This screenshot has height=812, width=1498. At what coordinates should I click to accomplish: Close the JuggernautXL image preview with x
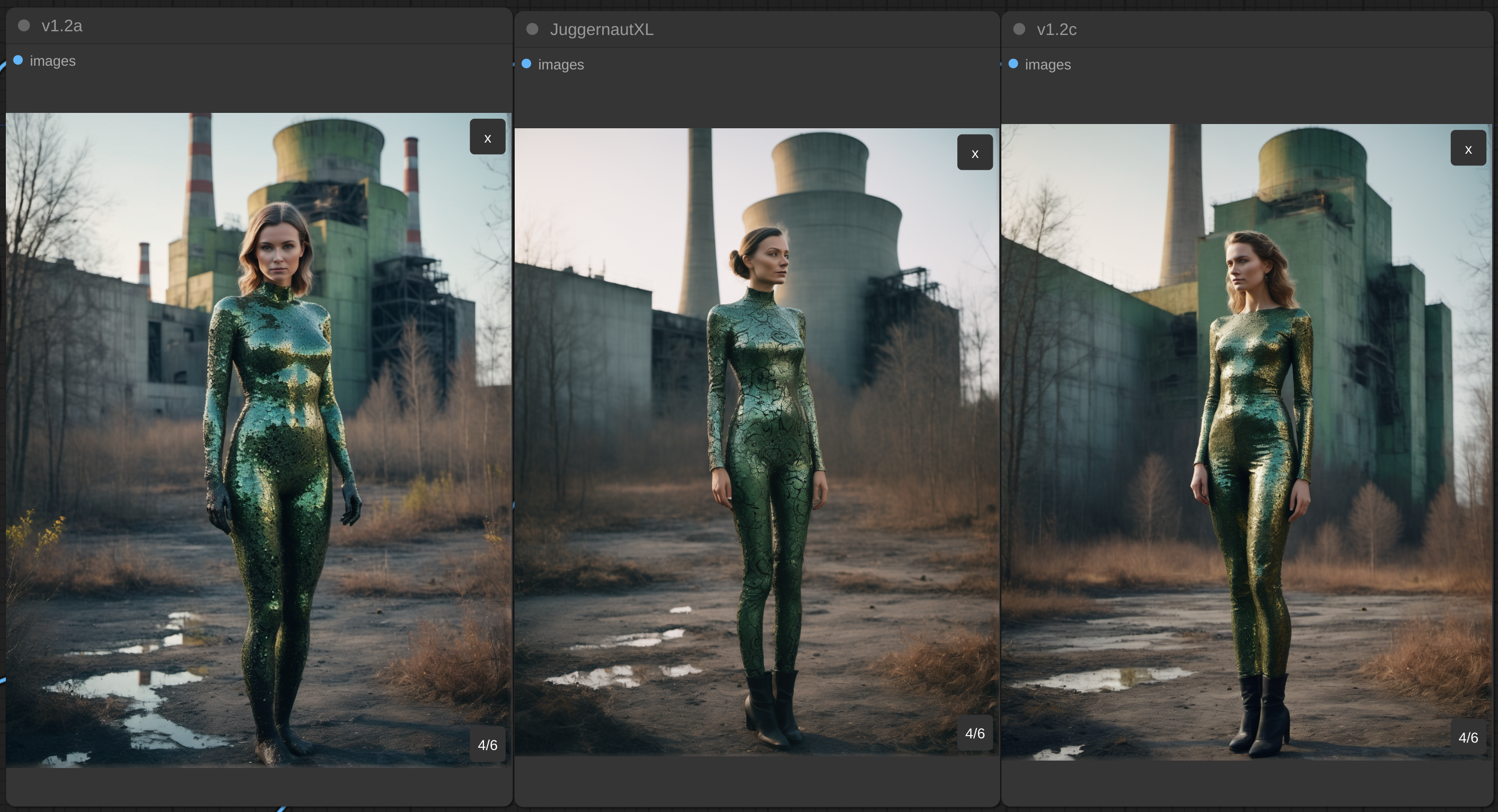point(975,153)
